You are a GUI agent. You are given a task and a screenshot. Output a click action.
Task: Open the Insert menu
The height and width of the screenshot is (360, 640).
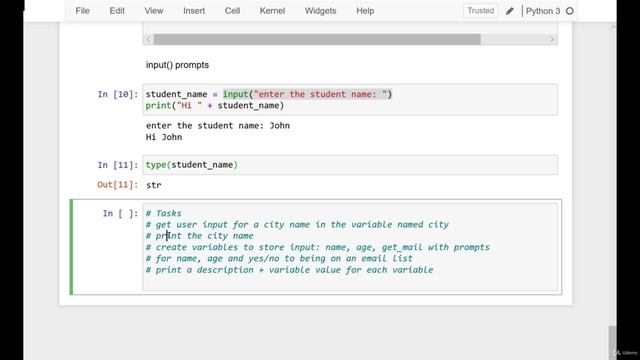(194, 11)
